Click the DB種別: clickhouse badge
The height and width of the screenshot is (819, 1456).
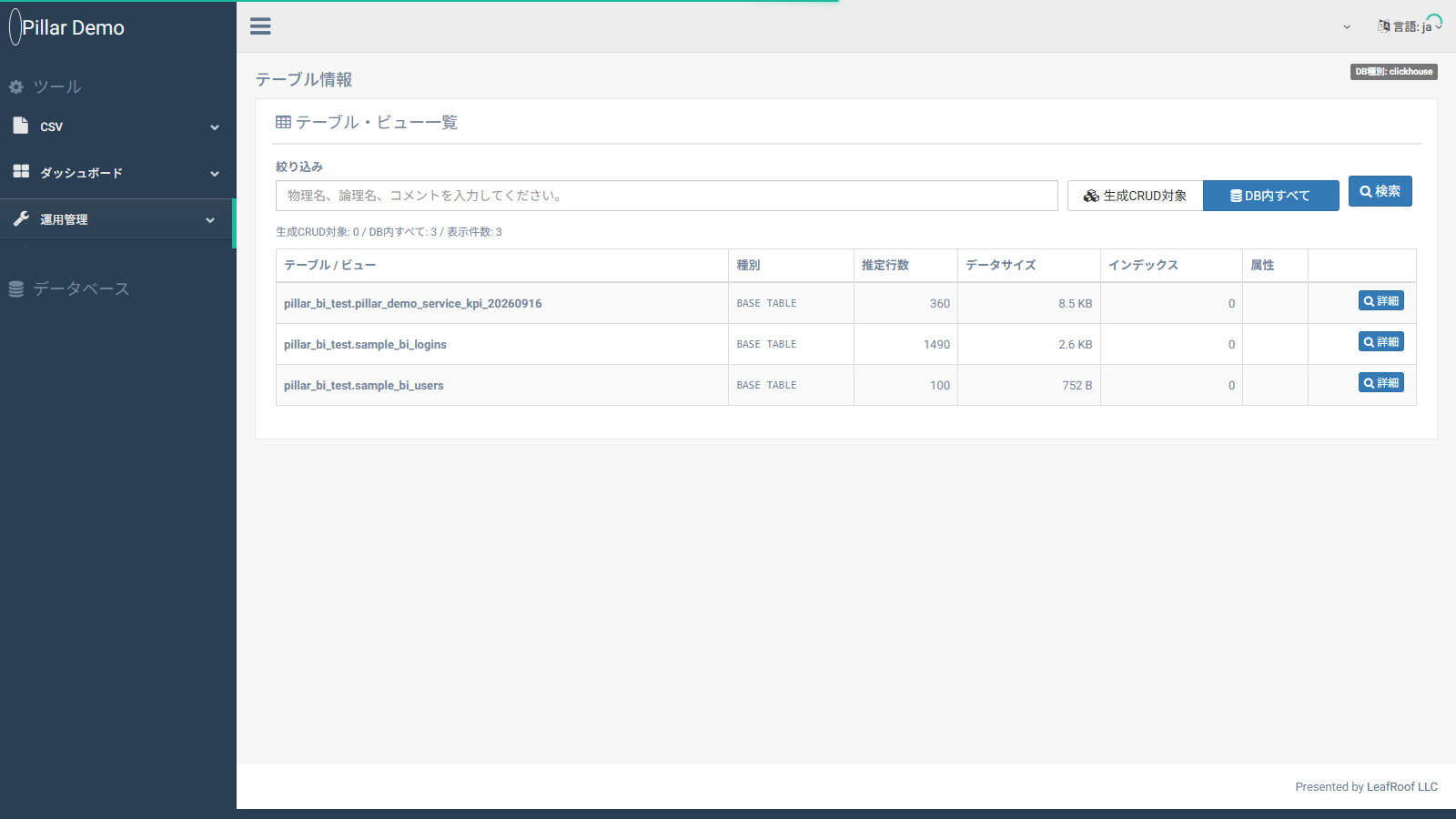pyautogui.click(x=1394, y=72)
